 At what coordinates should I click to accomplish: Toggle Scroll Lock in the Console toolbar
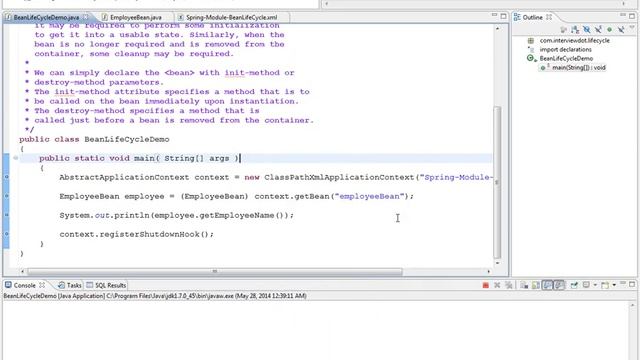(536, 285)
